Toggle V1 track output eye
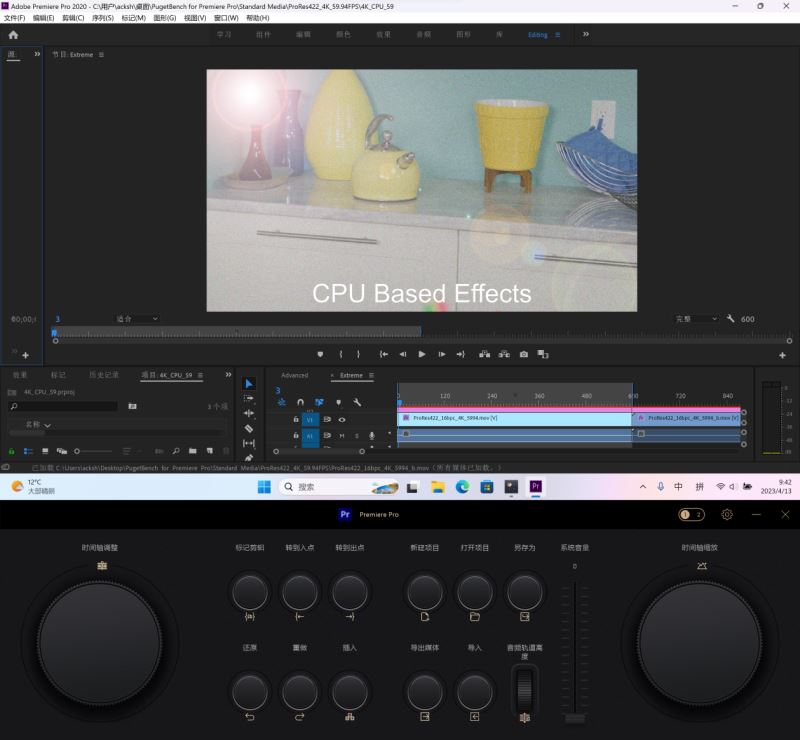This screenshot has width=800, height=740. pyautogui.click(x=342, y=420)
